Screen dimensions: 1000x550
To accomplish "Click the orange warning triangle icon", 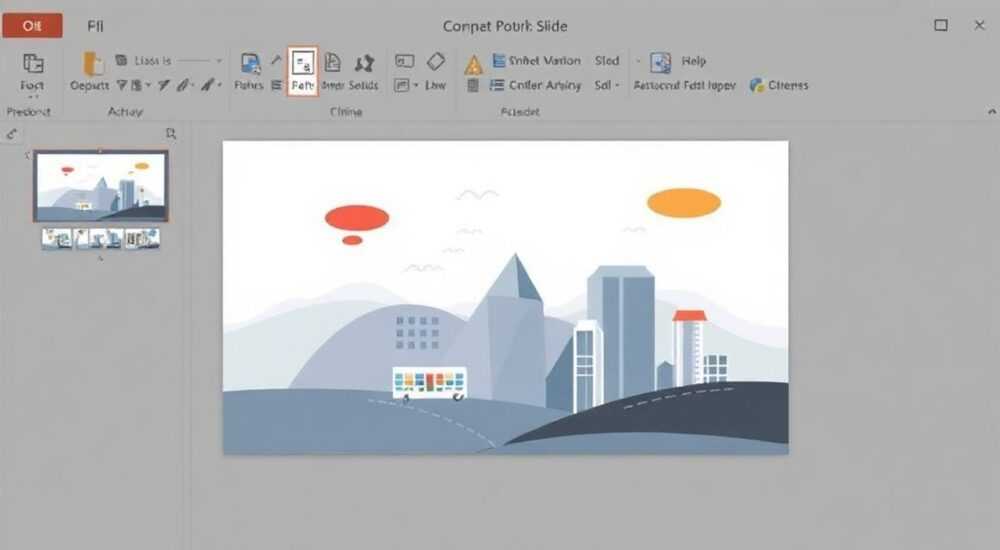I will point(473,65).
